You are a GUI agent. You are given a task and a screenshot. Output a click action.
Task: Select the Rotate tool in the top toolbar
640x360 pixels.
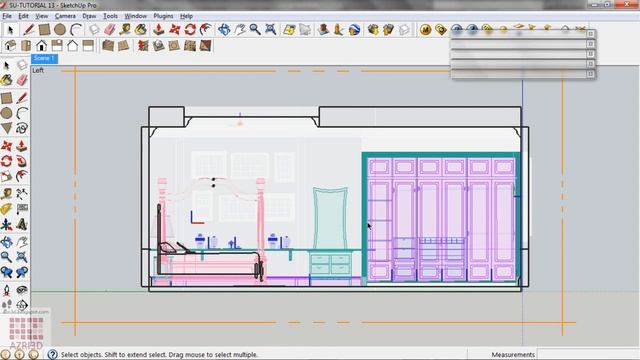(x=190, y=30)
